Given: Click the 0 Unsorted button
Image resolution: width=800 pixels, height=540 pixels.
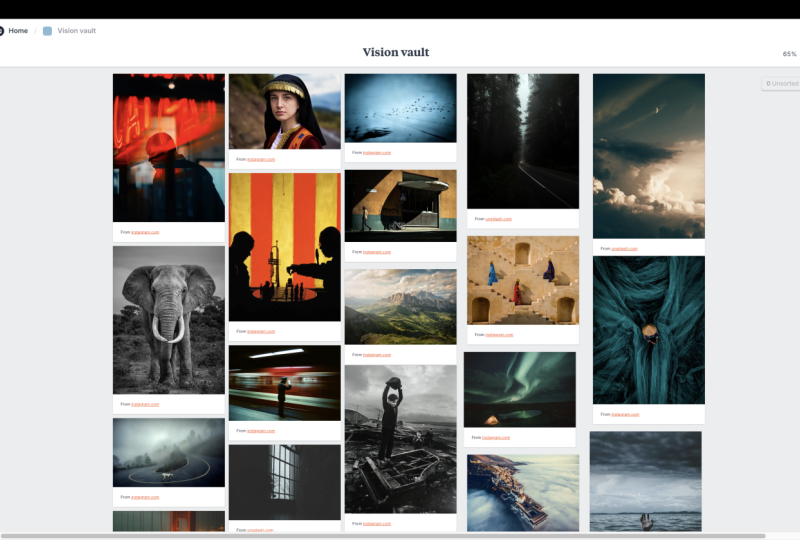Looking at the screenshot, I should pos(781,84).
